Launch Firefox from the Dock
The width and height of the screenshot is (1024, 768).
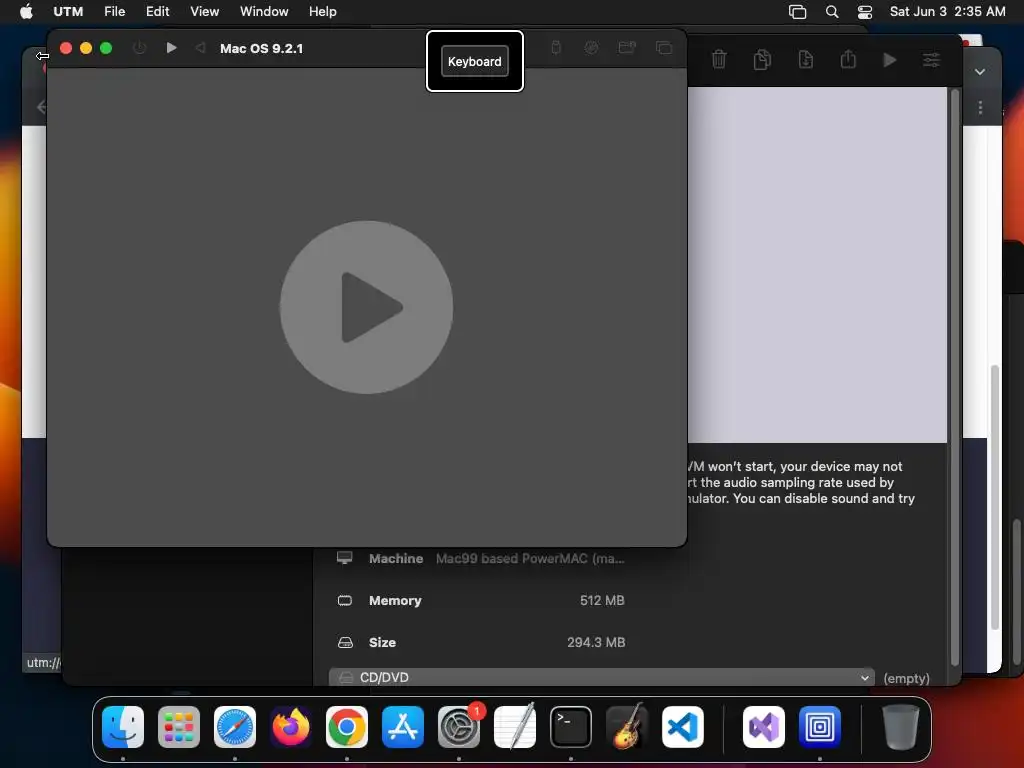[x=291, y=726]
